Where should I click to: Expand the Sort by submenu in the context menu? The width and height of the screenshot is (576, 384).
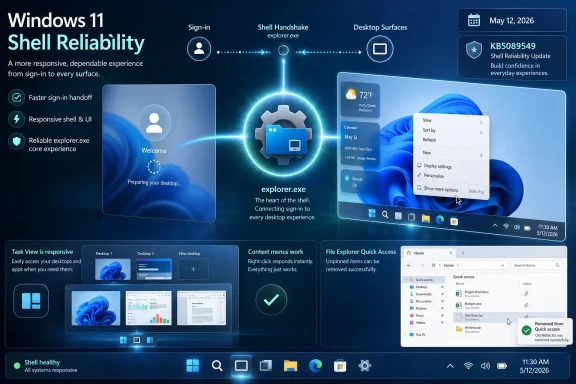click(x=481, y=132)
